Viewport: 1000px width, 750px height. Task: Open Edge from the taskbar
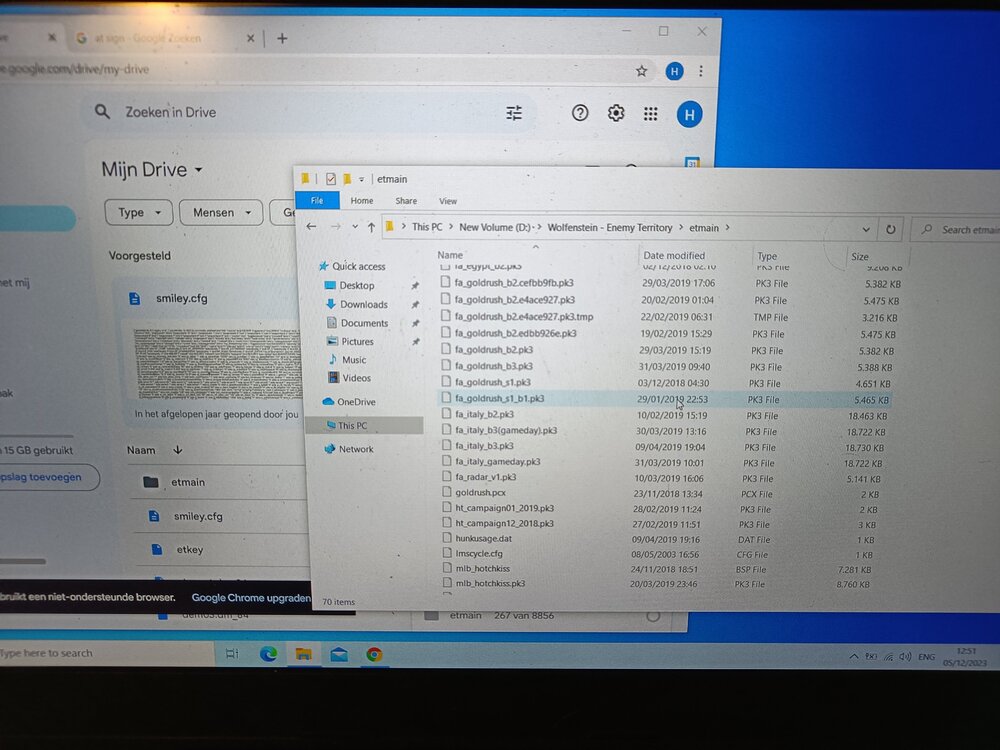tap(268, 654)
